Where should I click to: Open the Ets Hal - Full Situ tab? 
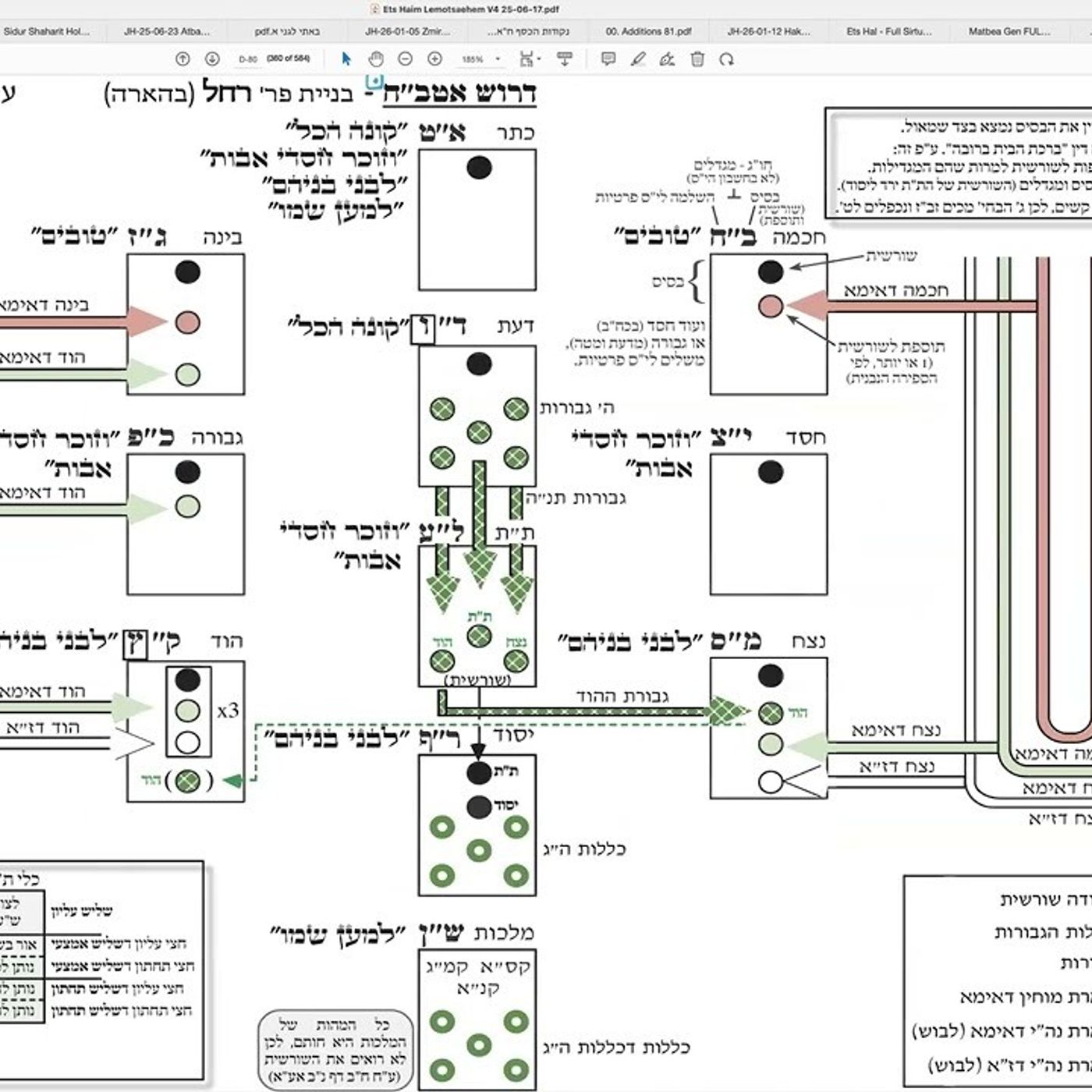click(x=889, y=32)
